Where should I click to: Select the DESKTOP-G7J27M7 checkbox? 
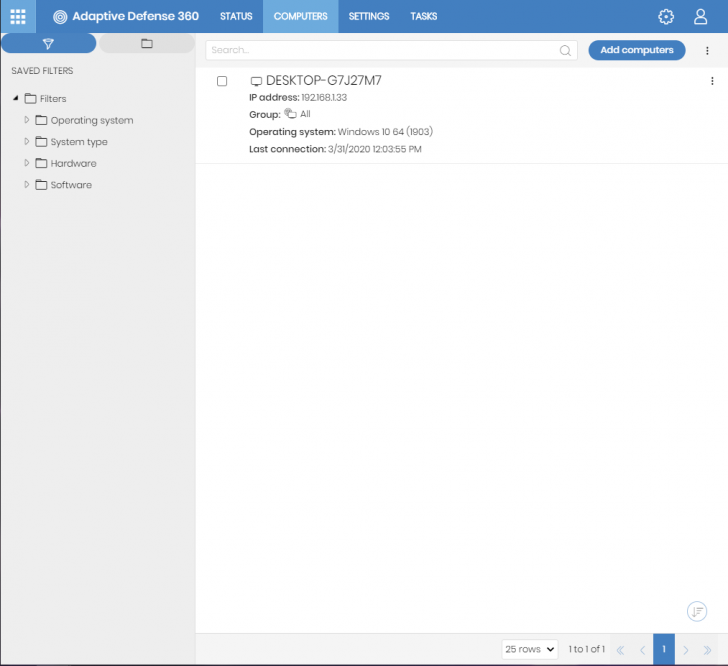(222, 81)
